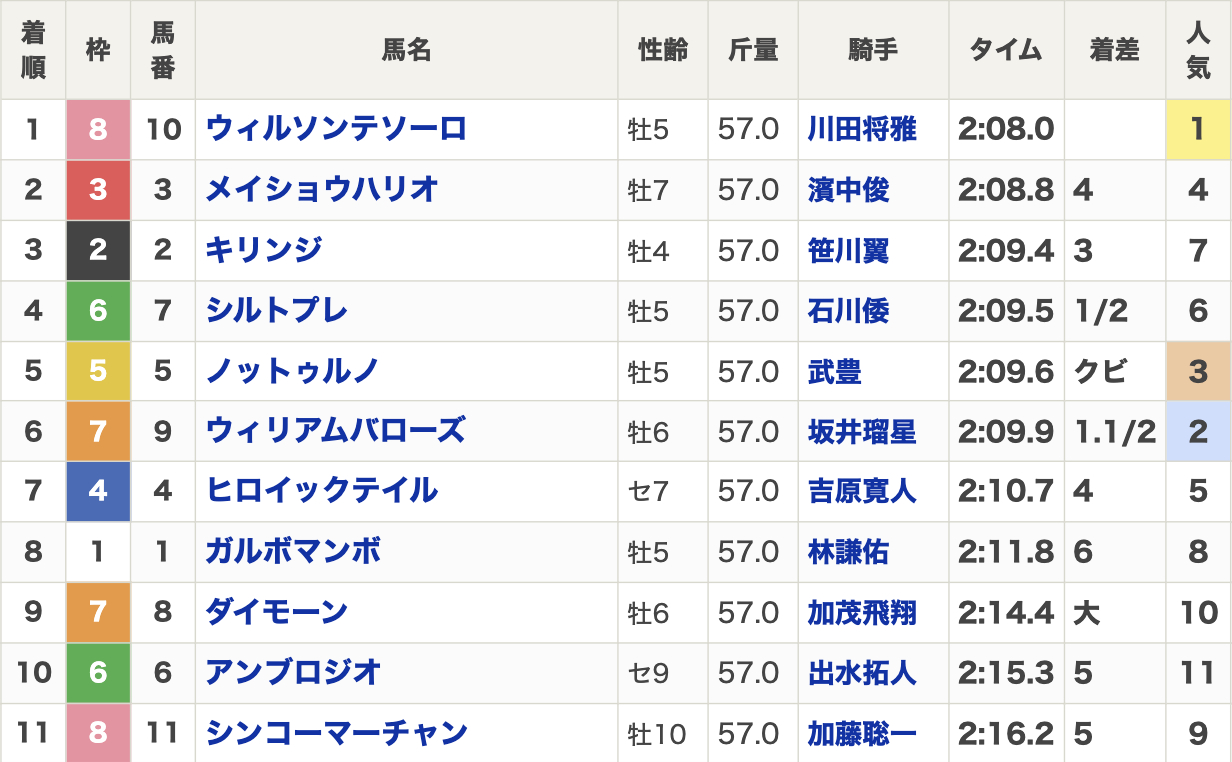1232x762 pixels.
Task: Click the タイム column header
Action: coord(1006,50)
